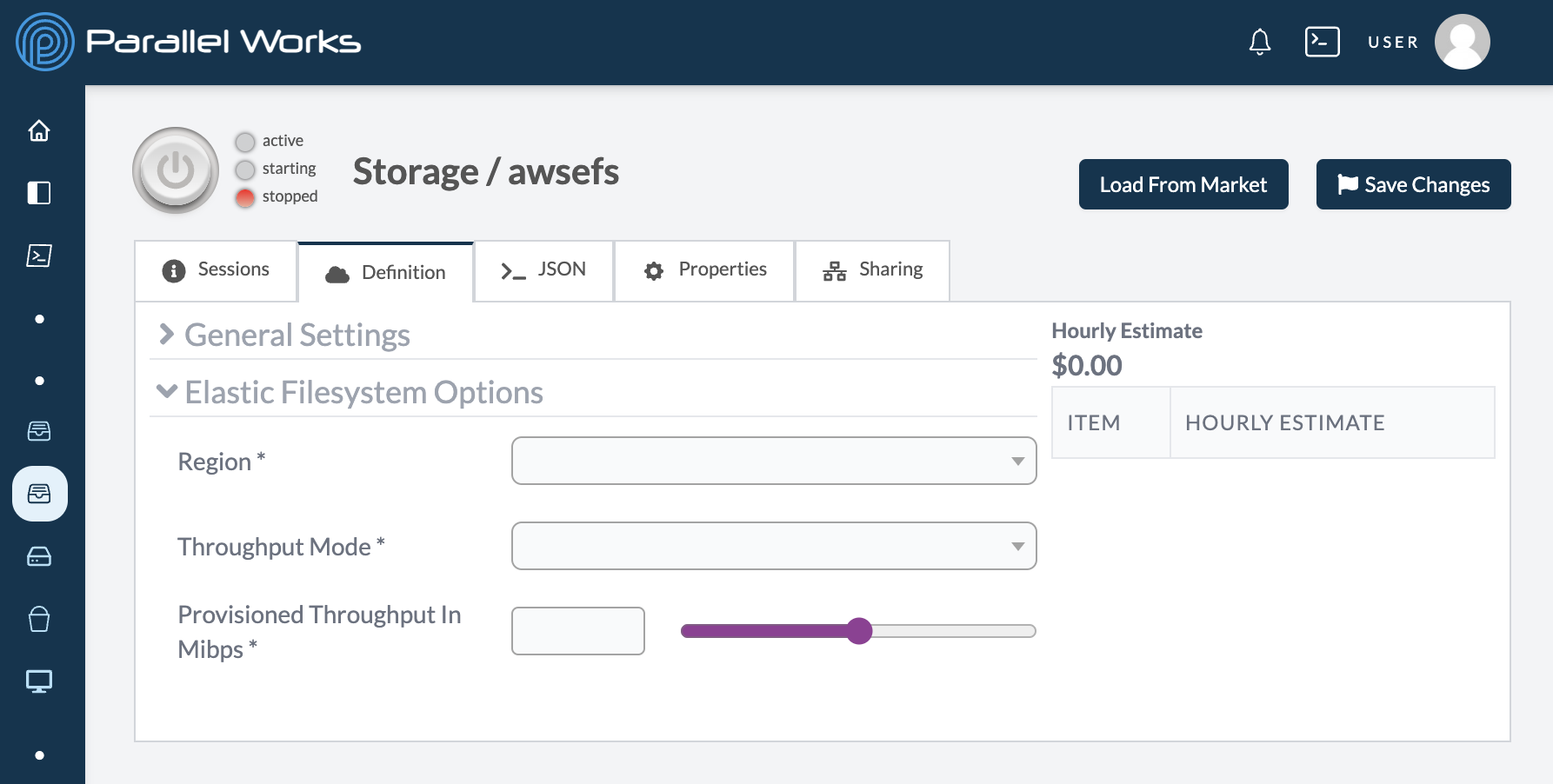Open the inbox tray icon above the highlighted one
The width and height of the screenshot is (1553, 784).
[39, 431]
